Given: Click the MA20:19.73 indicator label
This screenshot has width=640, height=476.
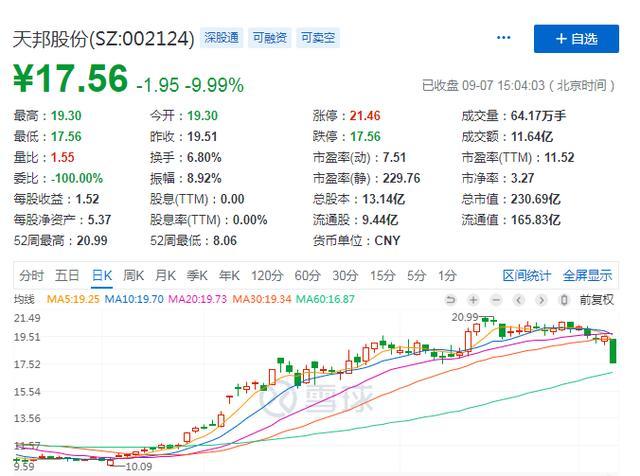Looking at the screenshot, I should (198, 299).
